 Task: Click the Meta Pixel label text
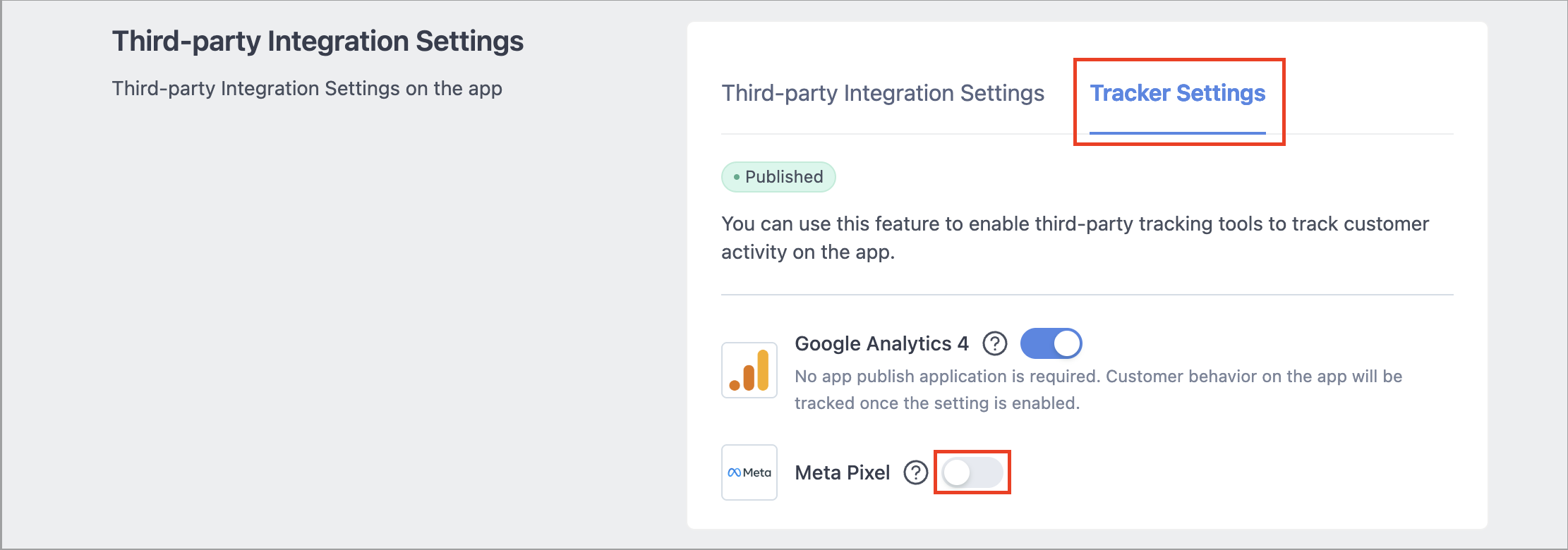[x=843, y=472]
